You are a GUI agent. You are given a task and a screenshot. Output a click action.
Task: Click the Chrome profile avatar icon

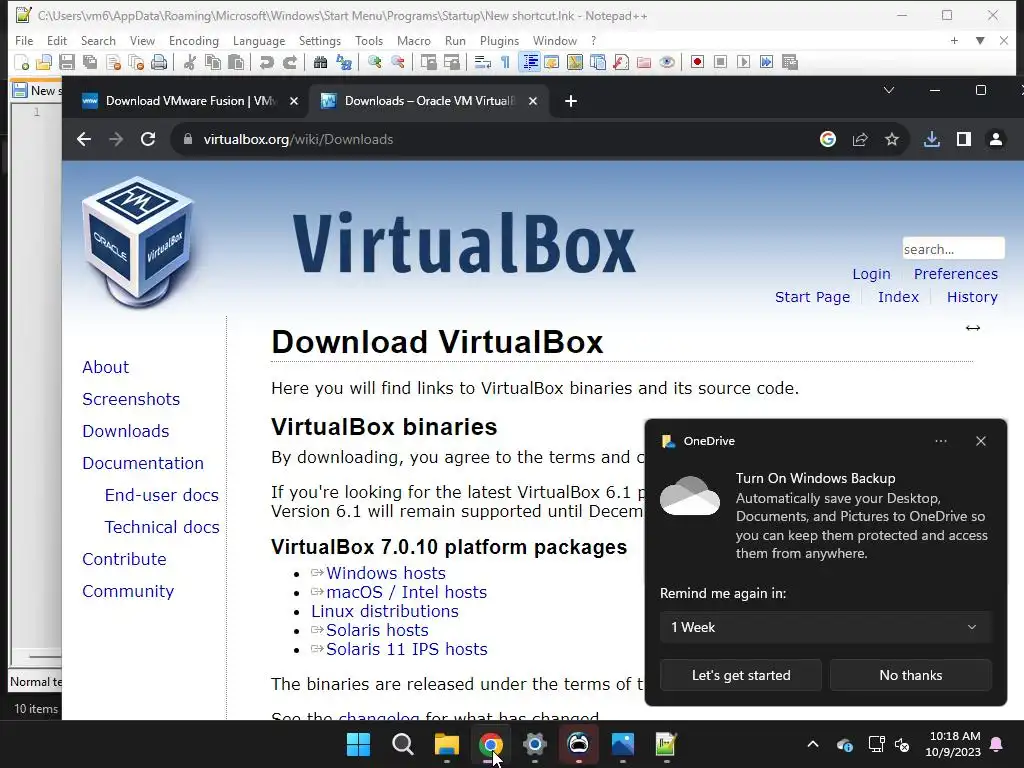996,139
